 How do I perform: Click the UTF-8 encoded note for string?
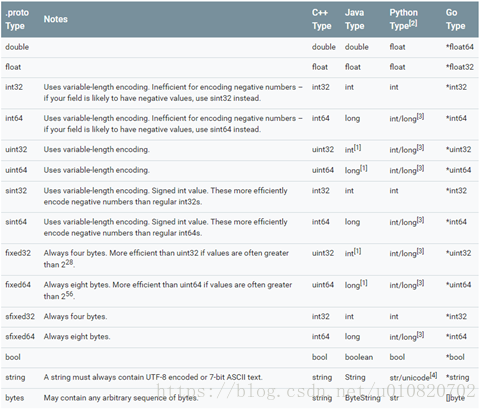tap(153, 377)
